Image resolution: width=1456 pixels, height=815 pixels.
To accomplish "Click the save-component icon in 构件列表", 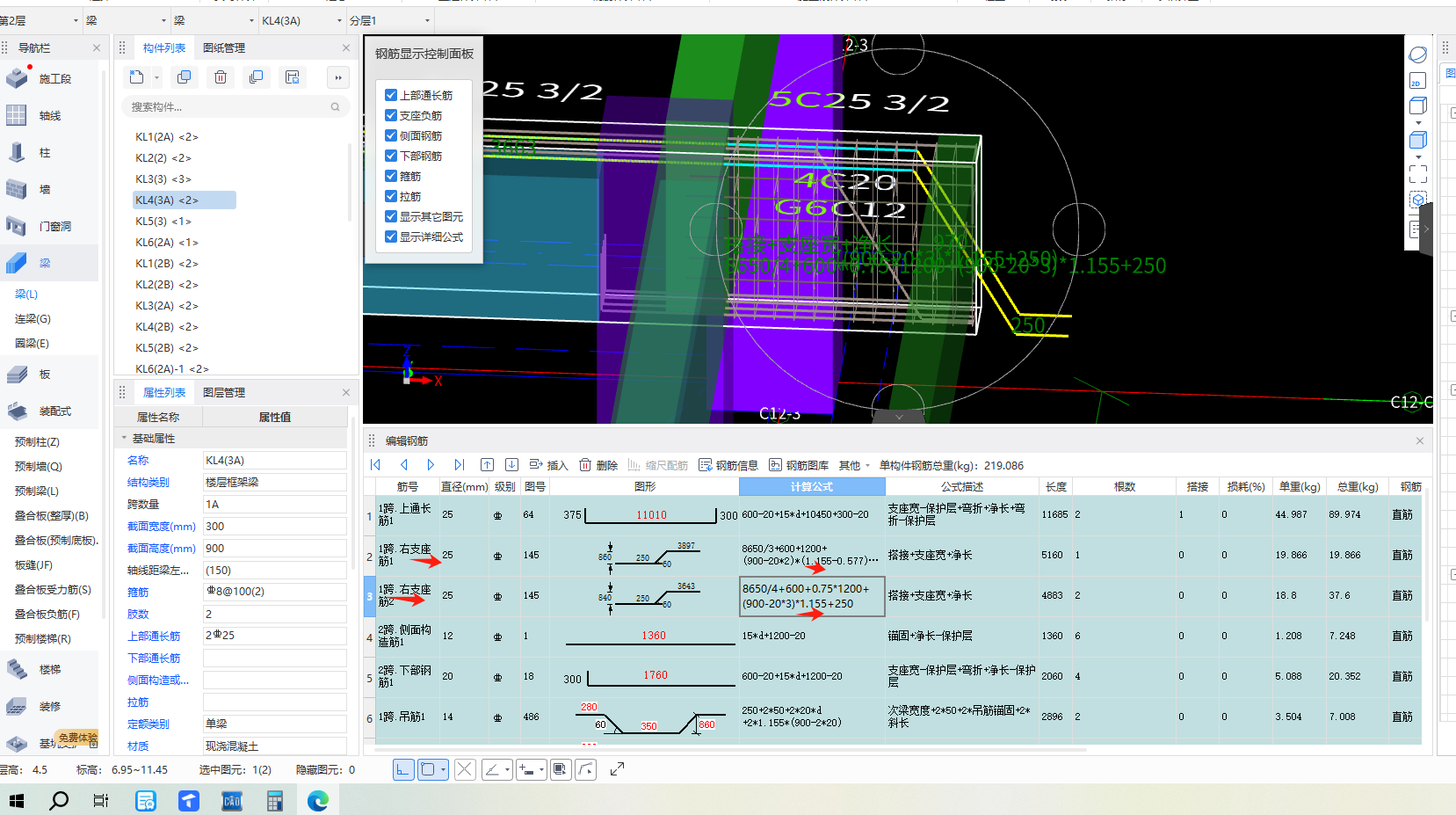I will click(293, 77).
